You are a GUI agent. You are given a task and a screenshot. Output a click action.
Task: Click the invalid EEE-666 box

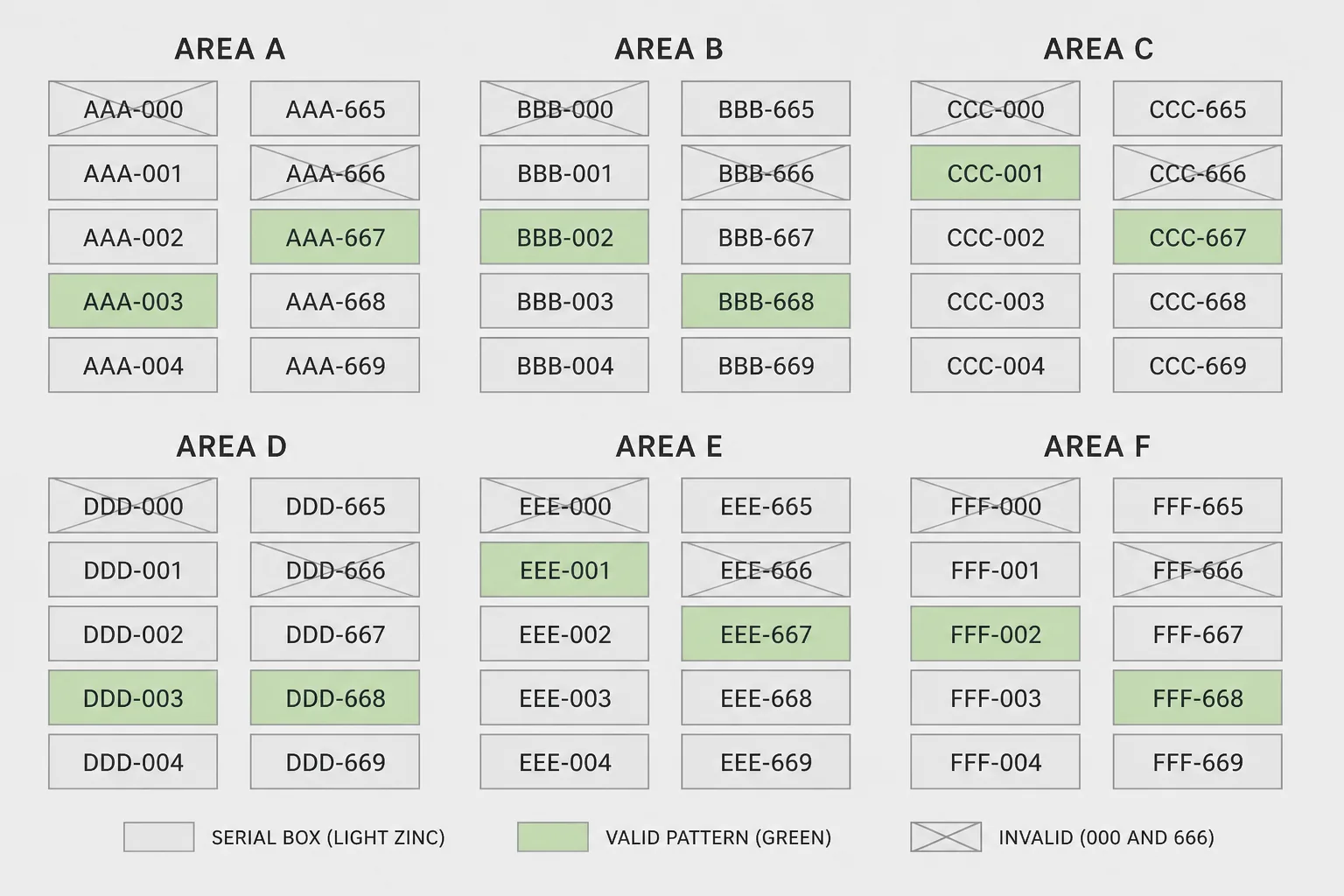coord(766,570)
